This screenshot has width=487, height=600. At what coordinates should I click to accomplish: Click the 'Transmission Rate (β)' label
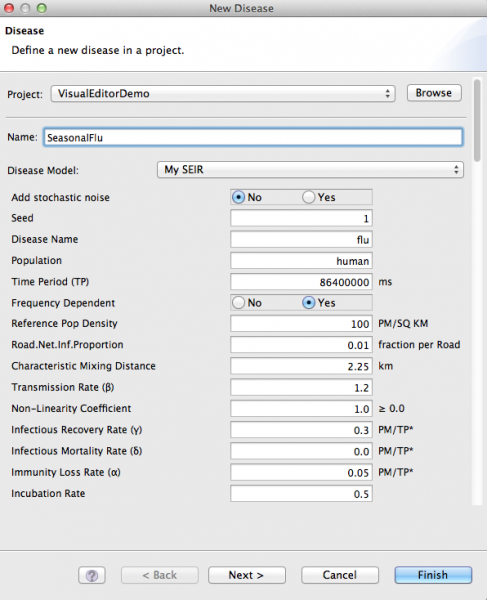coord(63,387)
